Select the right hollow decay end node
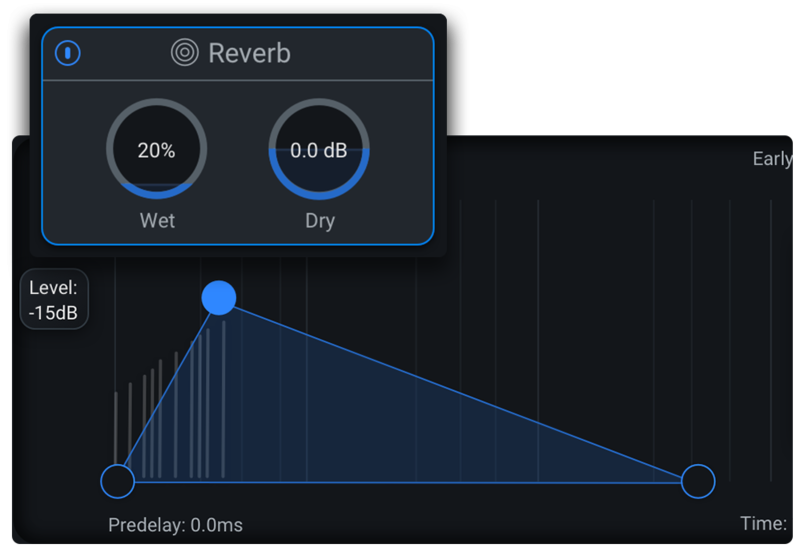The image size is (800, 548). tap(698, 481)
